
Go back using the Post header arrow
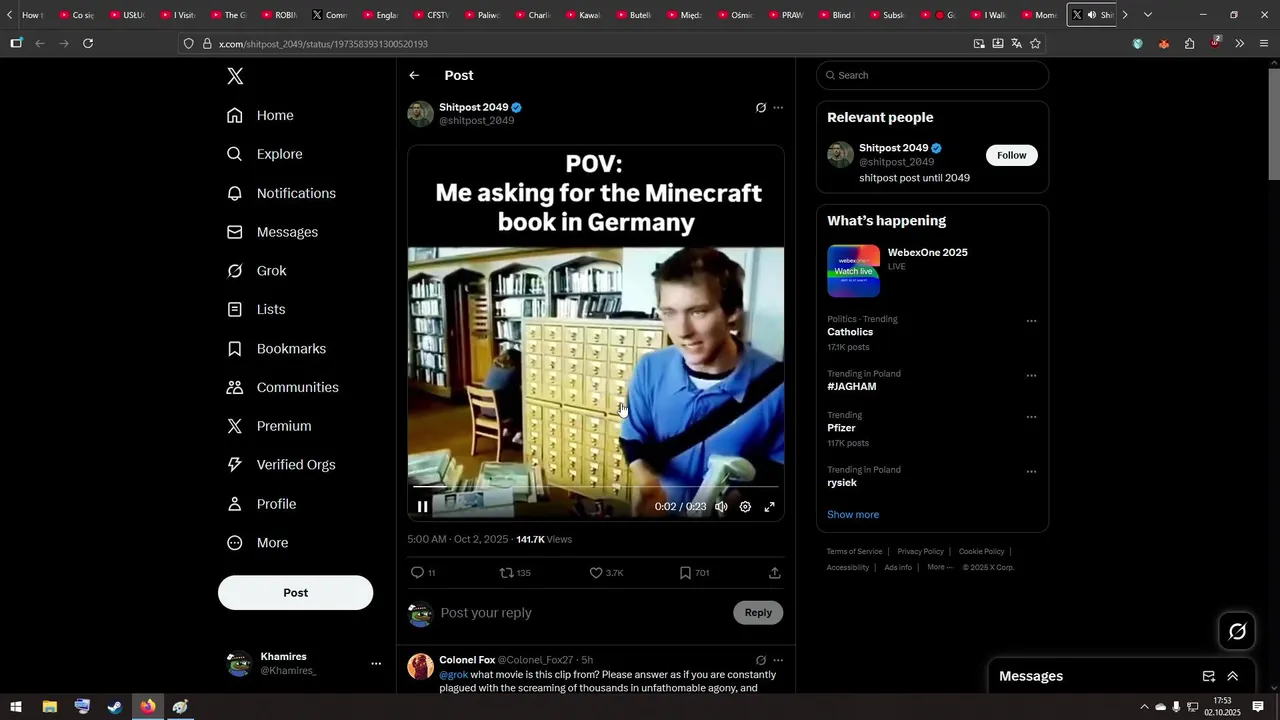click(x=414, y=76)
